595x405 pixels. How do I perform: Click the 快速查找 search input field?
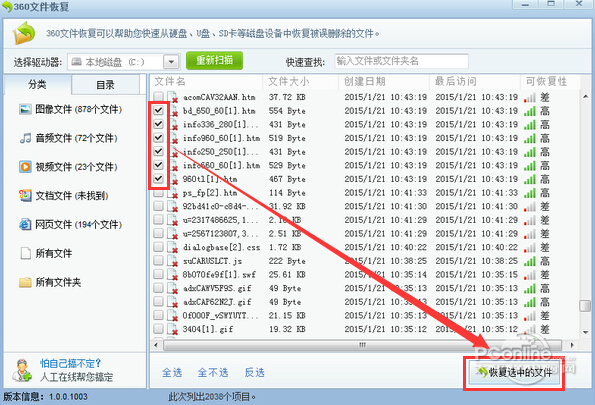[x=401, y=61]
